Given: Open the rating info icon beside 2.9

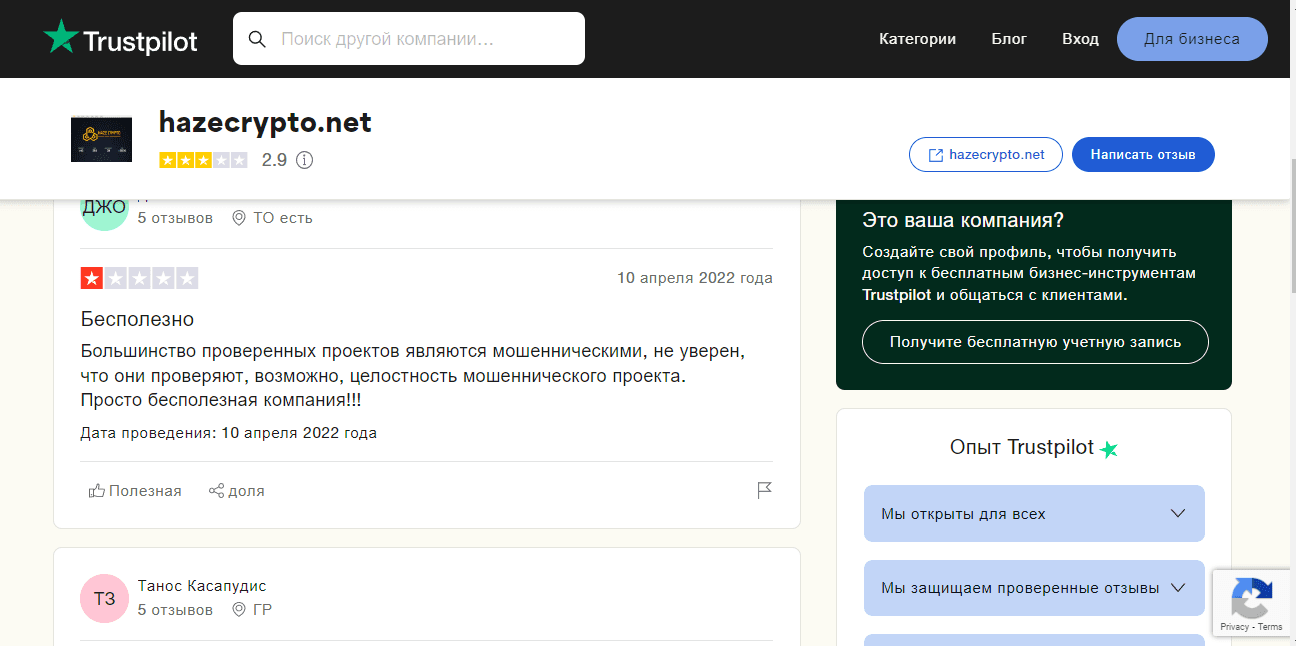Looking at the screenshot, I should tap(305, 160).
